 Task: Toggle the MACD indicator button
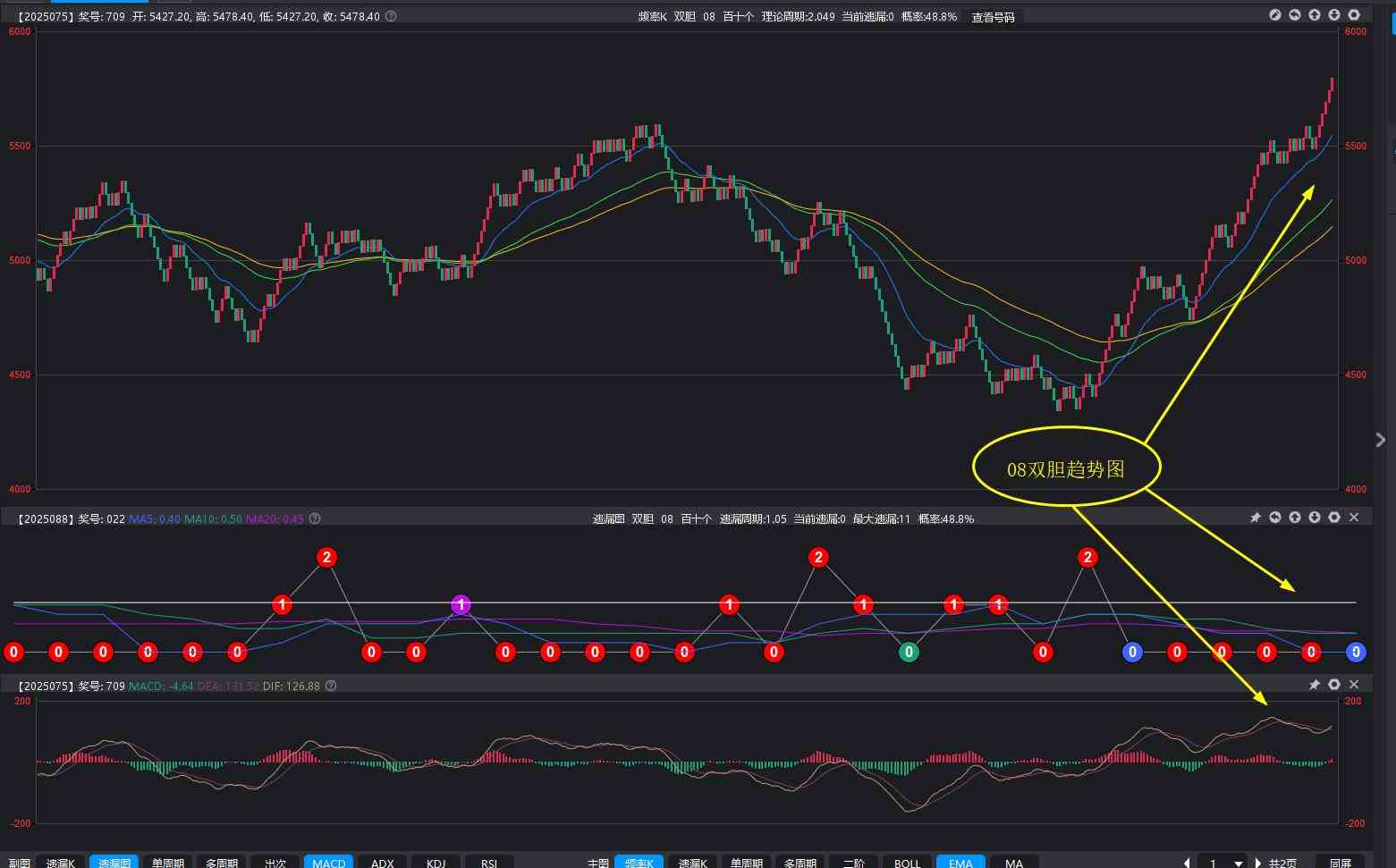pos(328,862)
